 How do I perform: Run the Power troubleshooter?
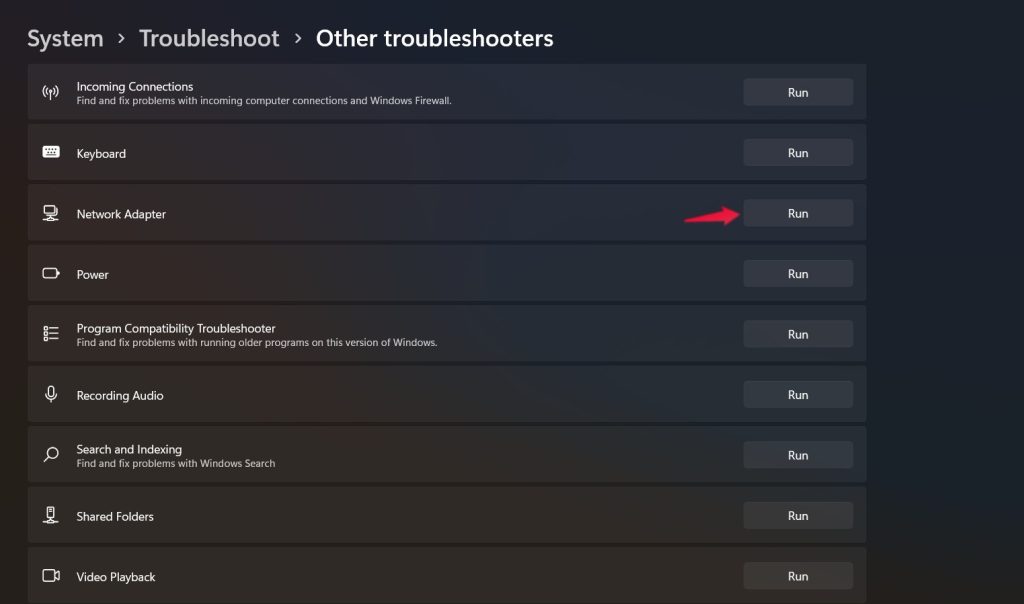pos(797,274)
